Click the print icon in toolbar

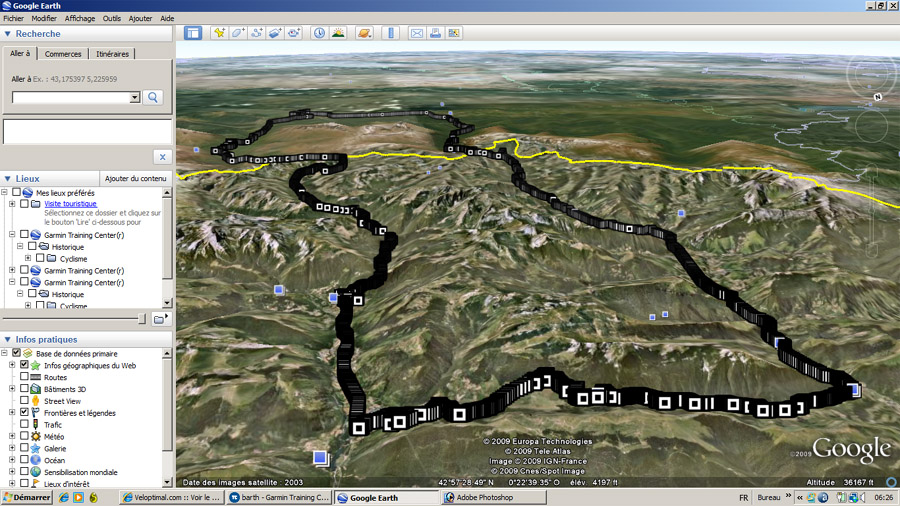tap(435, 33)
